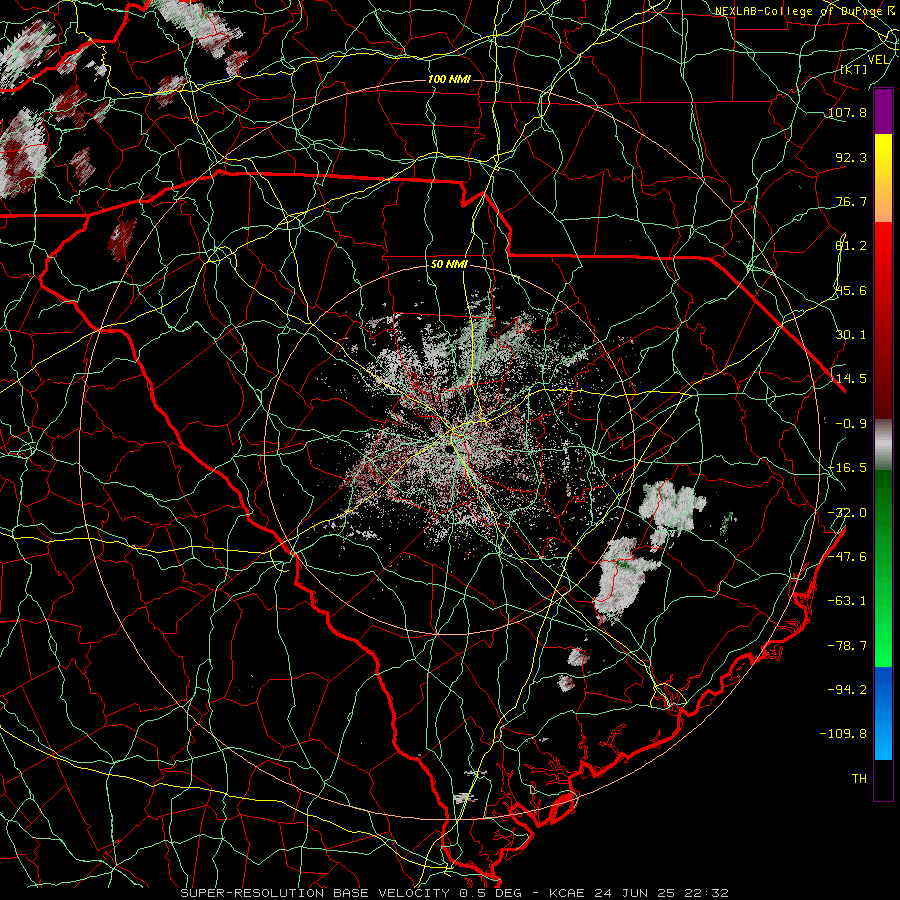Click the -94.2 velocity scale value

pyautogui.click(x=847, y=689)
